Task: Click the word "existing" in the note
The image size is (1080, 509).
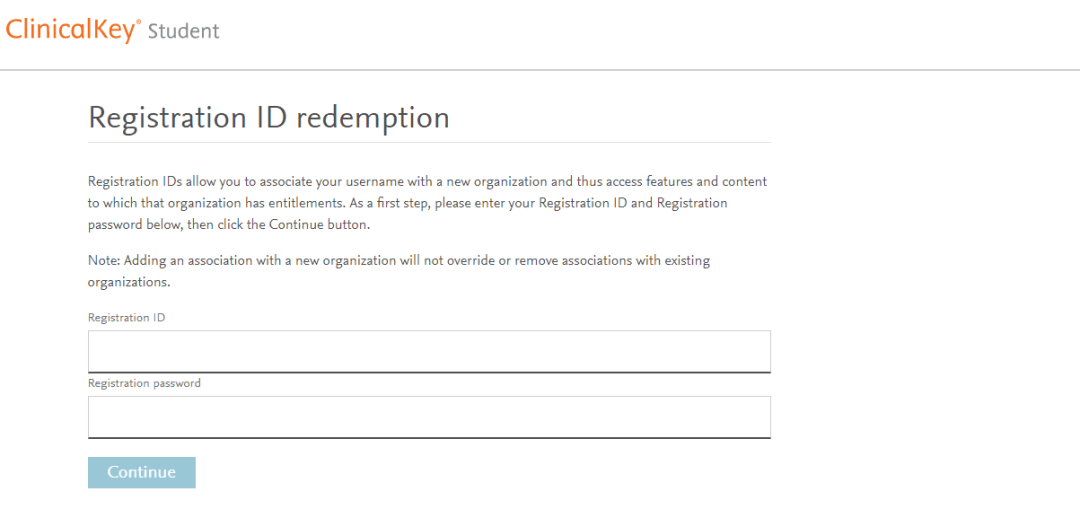Action: (686, 261)
